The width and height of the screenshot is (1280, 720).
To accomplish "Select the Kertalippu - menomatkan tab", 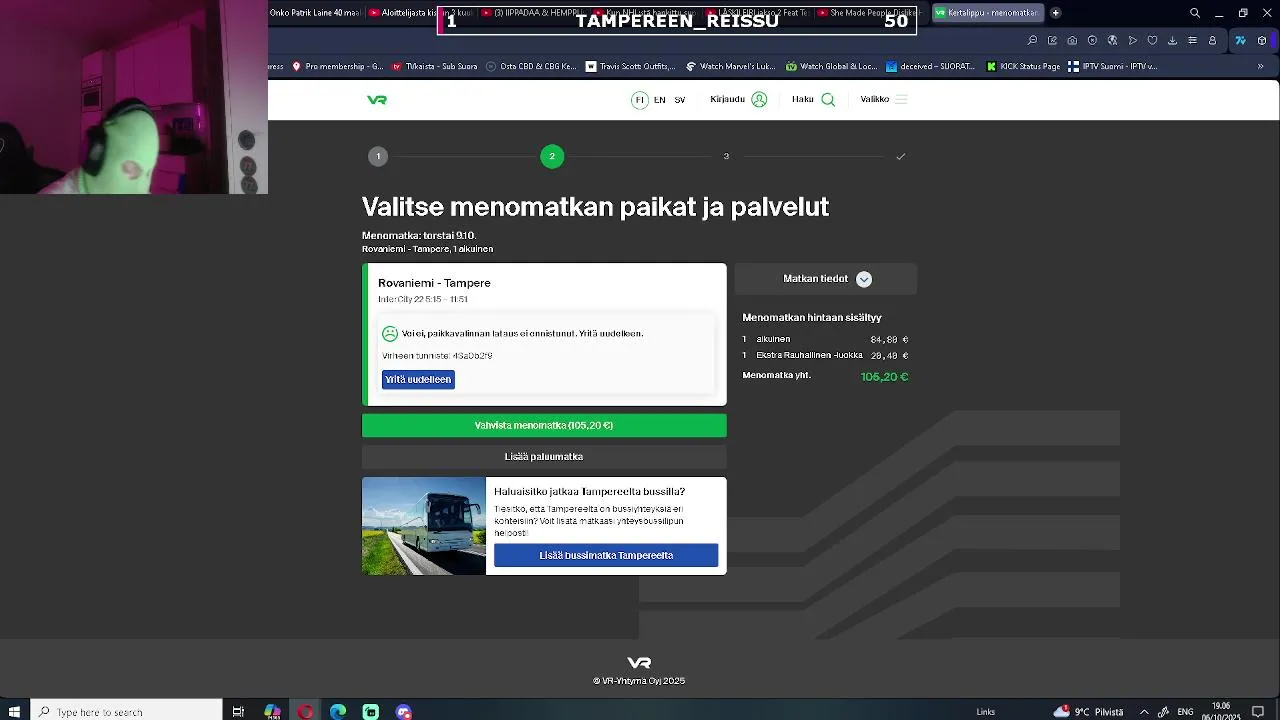I will [x=988, y=13].
